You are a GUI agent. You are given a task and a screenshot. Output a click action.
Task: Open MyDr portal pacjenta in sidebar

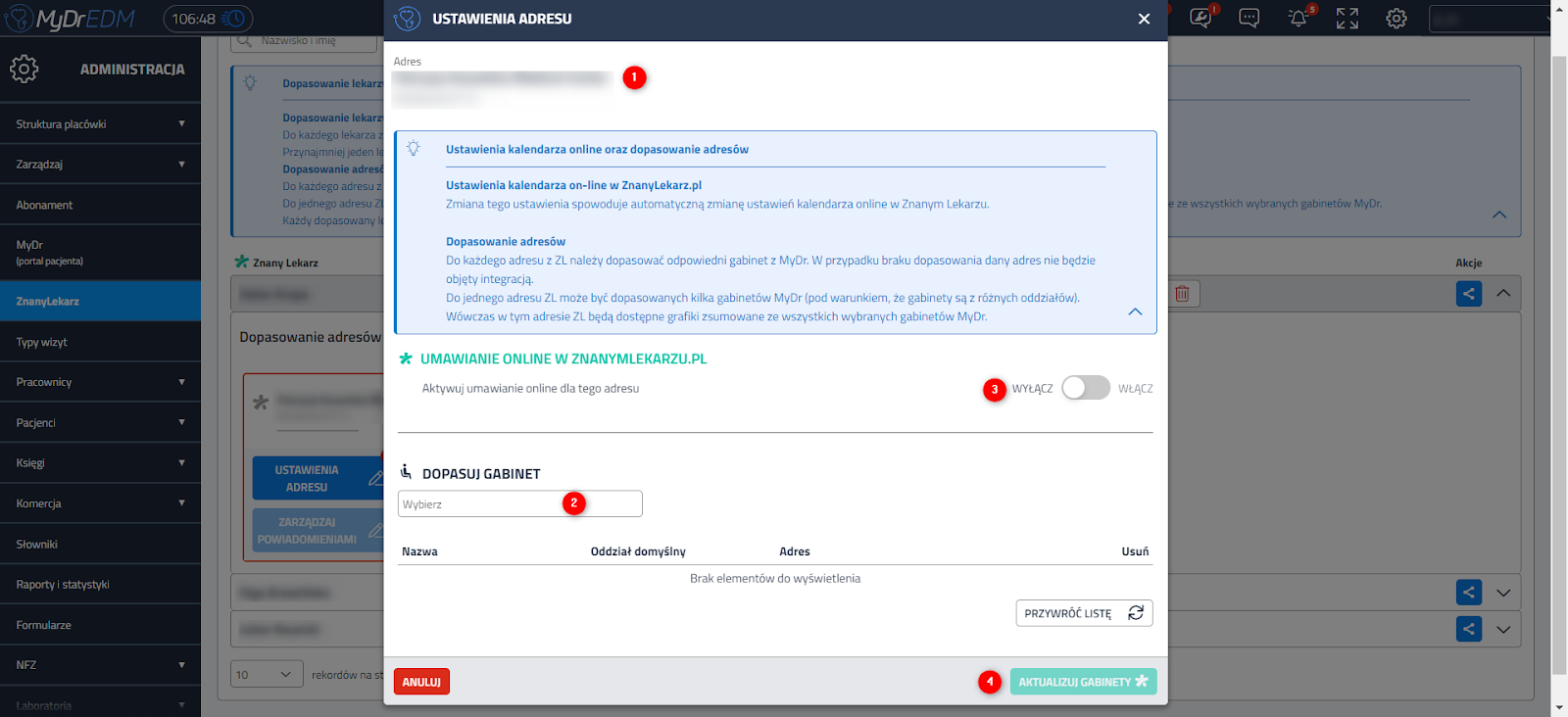100,253
